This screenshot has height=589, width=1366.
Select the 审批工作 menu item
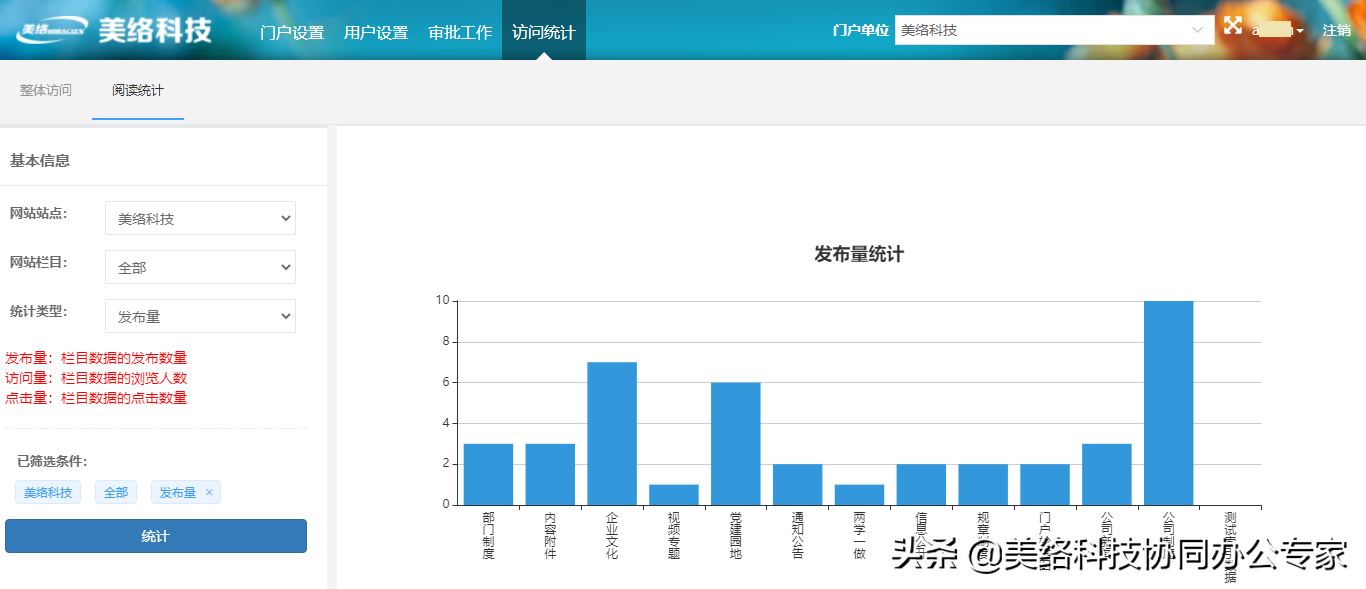click(x=459, y=31)
